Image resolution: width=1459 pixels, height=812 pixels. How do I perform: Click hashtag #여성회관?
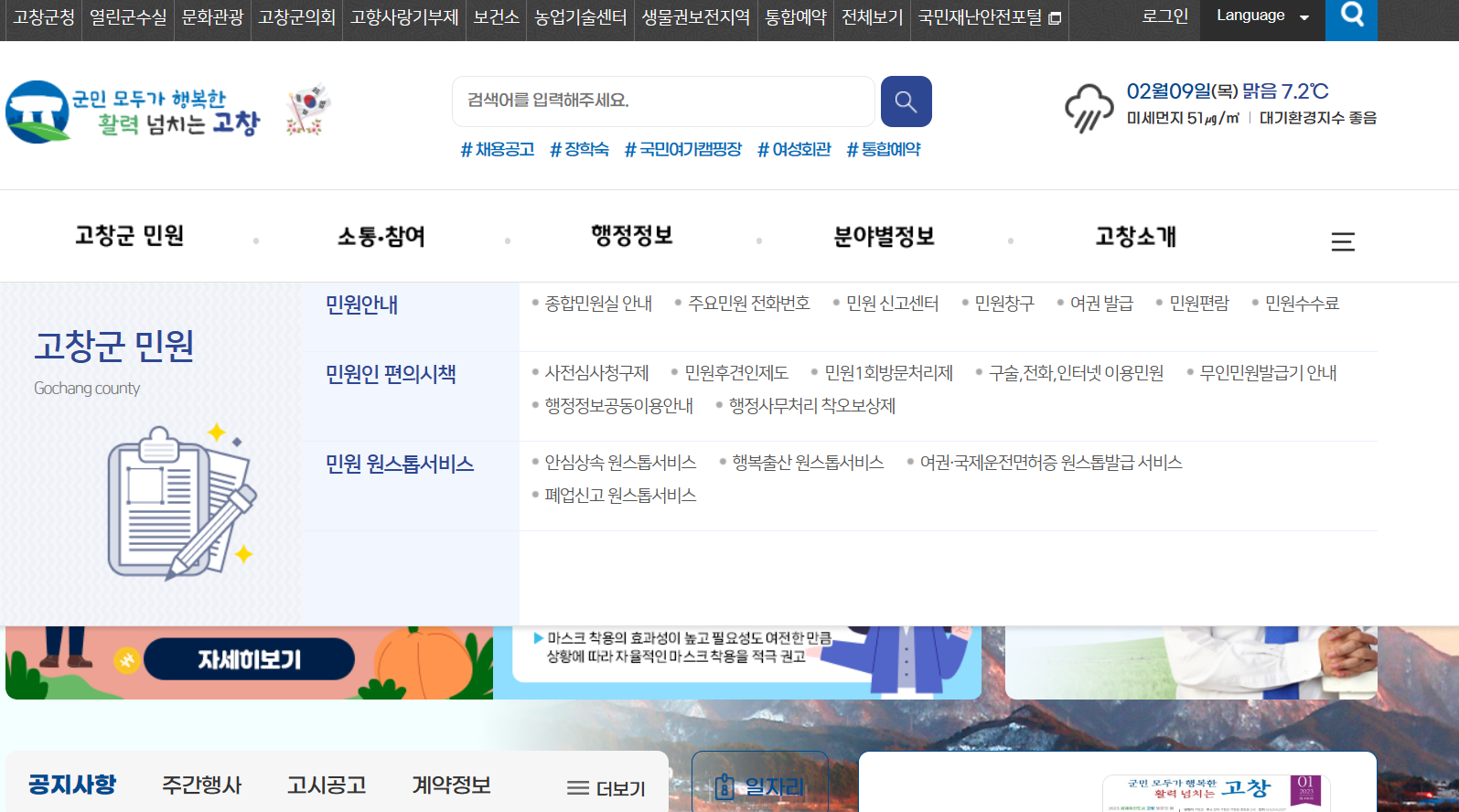[794, 149]
